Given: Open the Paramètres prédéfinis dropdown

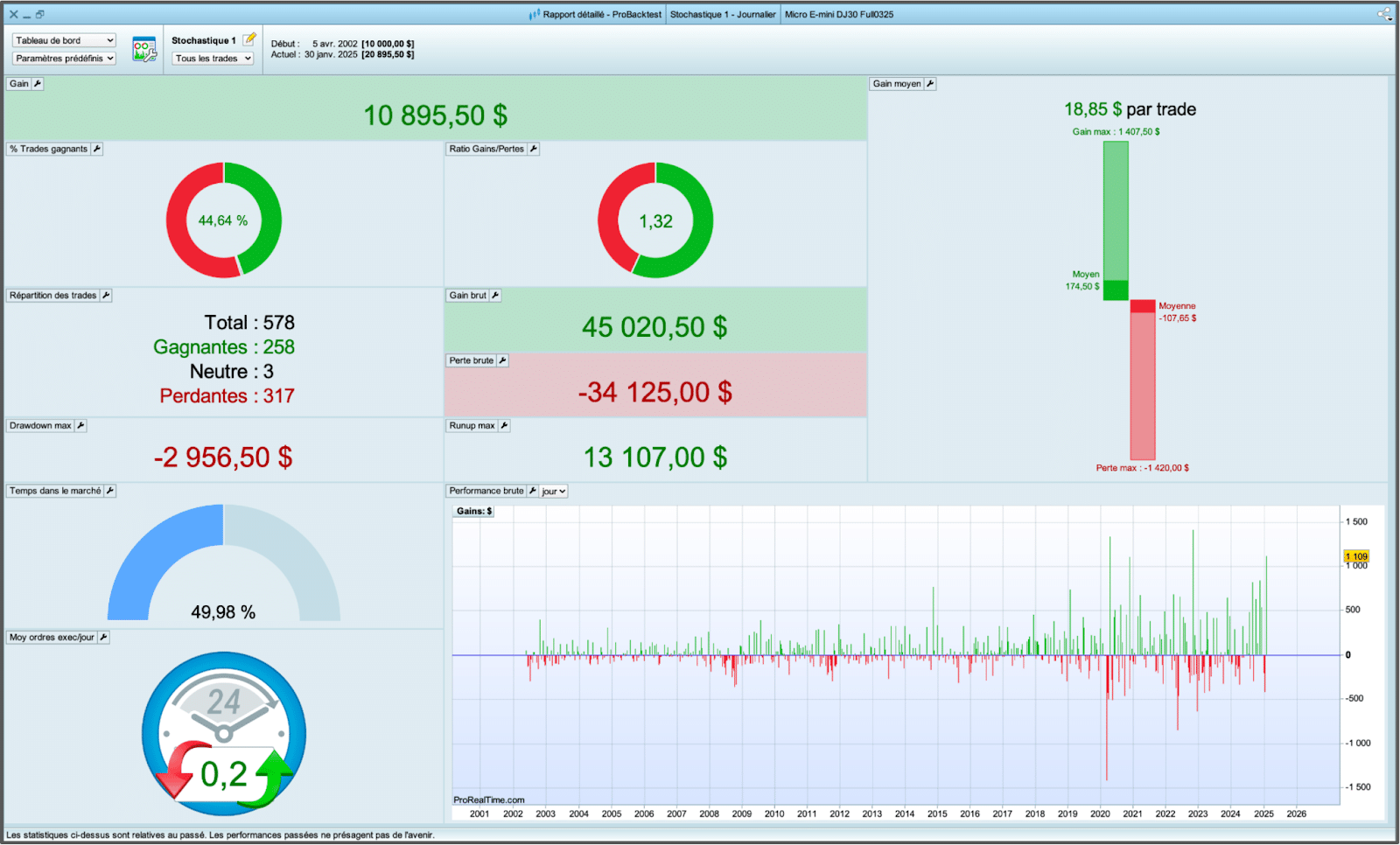Looking at the screenshot, I should point(64,59).
